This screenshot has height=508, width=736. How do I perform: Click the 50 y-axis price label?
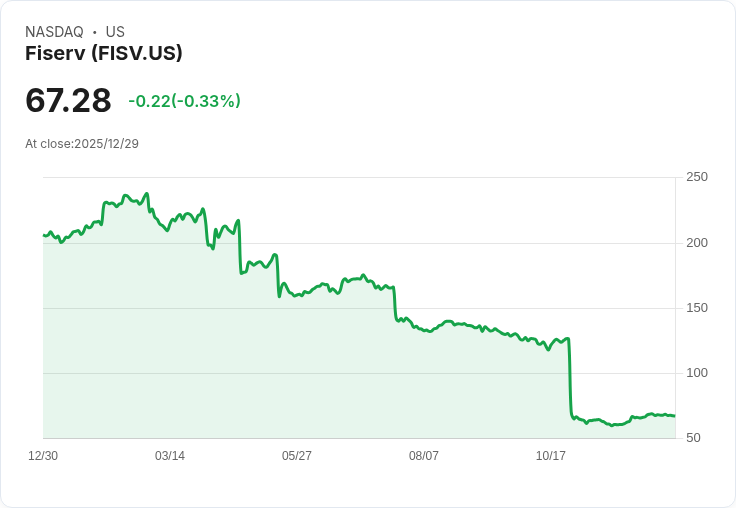click(693, 438)
